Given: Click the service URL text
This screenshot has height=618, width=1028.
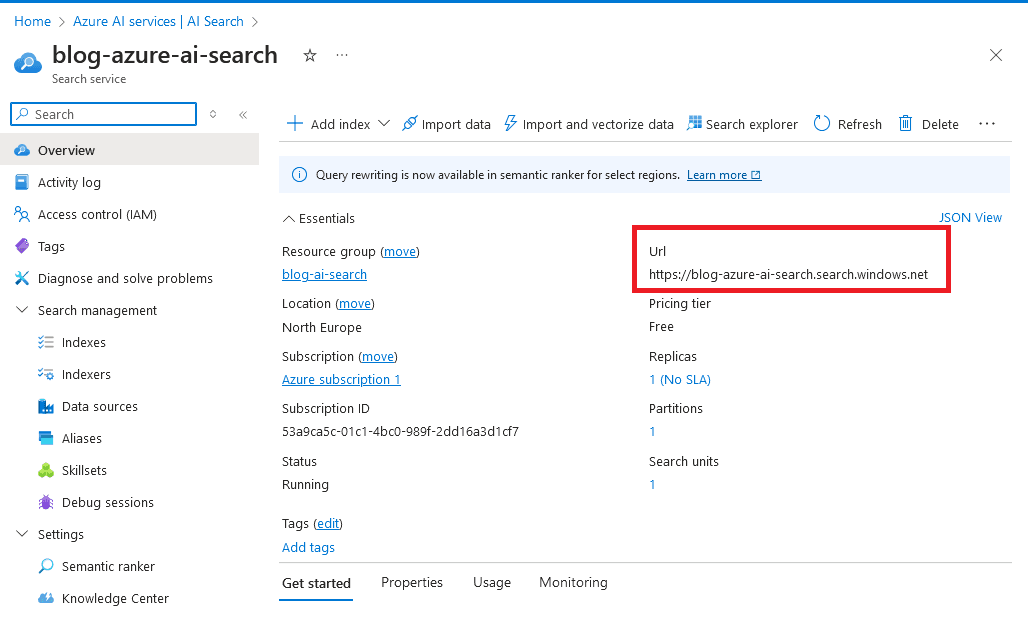Looking at the screenshot, I should point(788,275).
